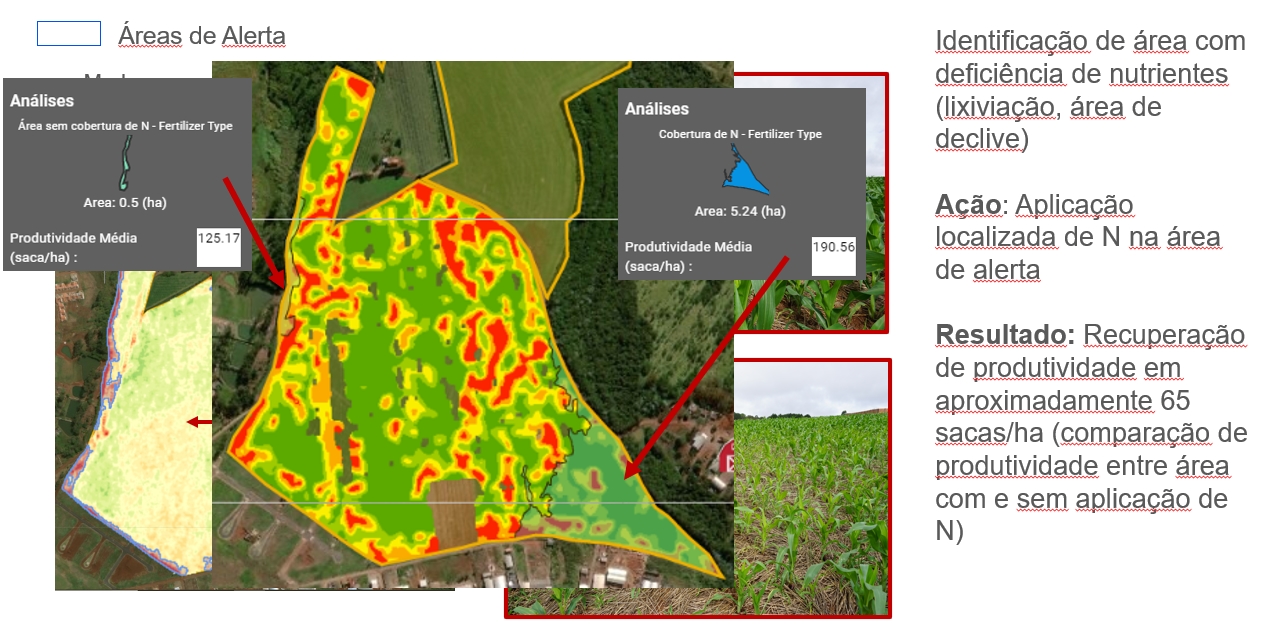
Task: Click 'Cobertura de N - Fertilizer Type' label
Action: pyautogui.click(x=740, y=134)
